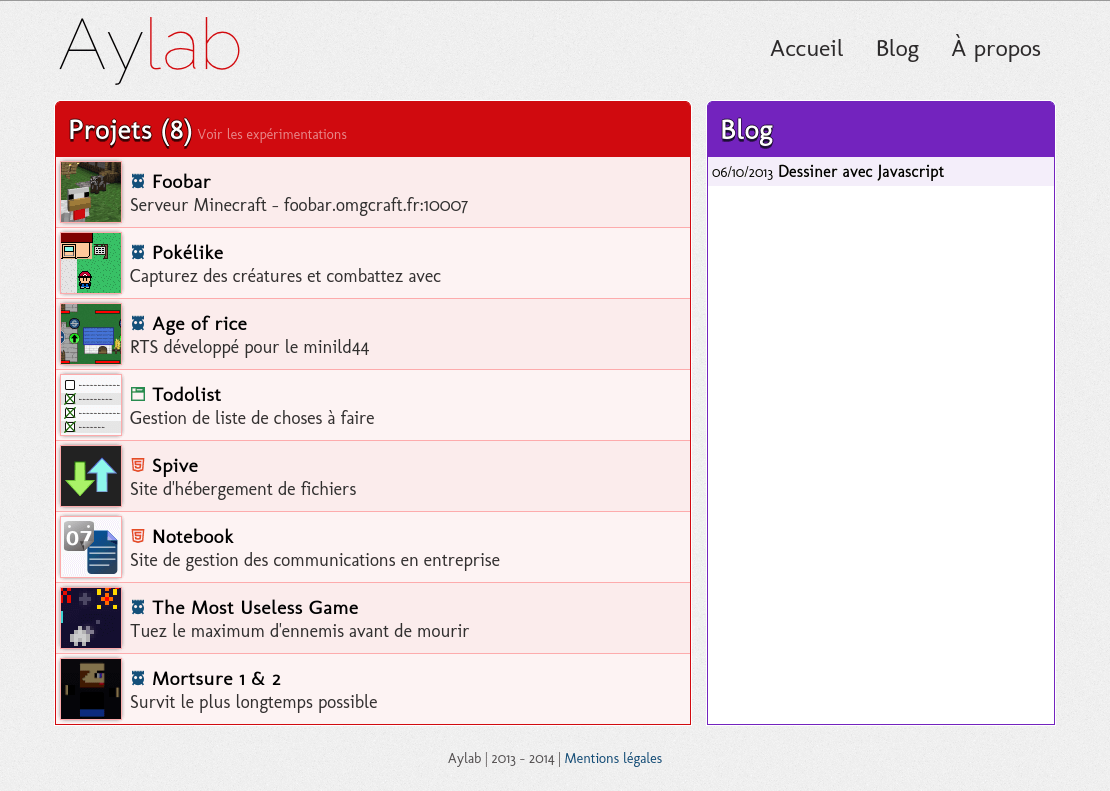The width and height of the screenshot is (1110, 791).
Task: Select the Age of rice title
Action: click(200, 324)
